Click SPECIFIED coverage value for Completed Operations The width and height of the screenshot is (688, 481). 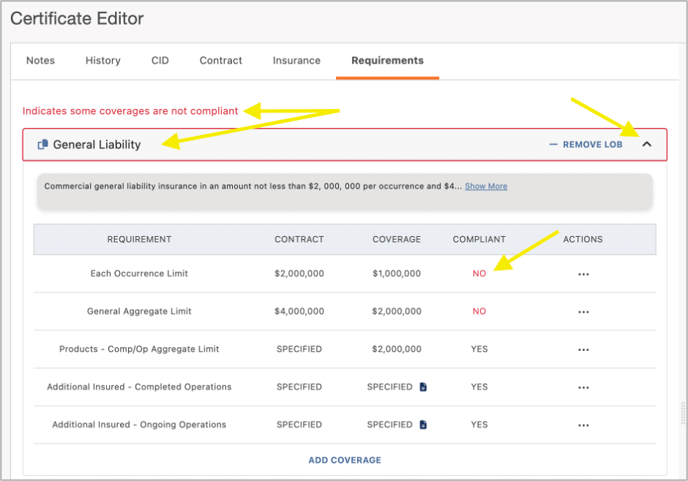pyautogui.click(x=390, y=387)
